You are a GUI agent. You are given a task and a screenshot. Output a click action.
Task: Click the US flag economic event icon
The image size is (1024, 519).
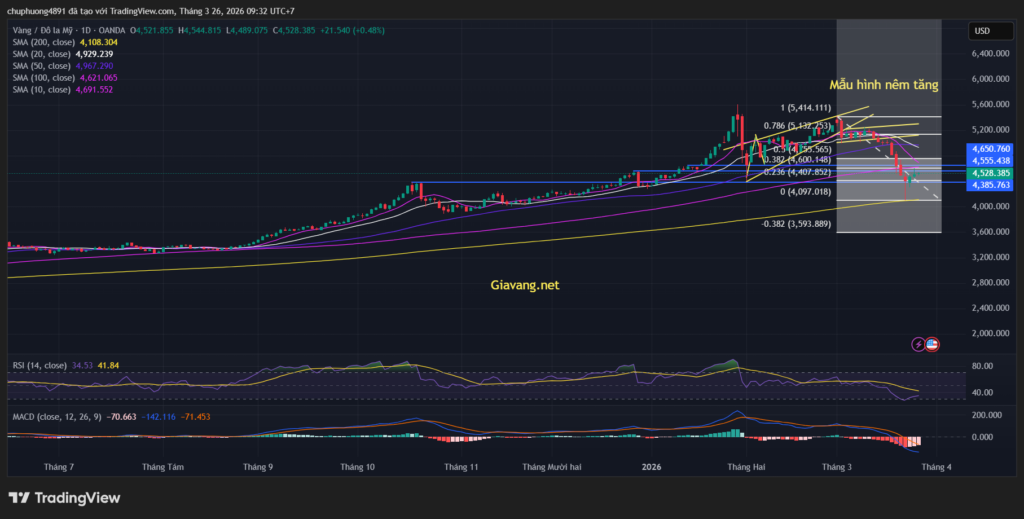point(932,344)
